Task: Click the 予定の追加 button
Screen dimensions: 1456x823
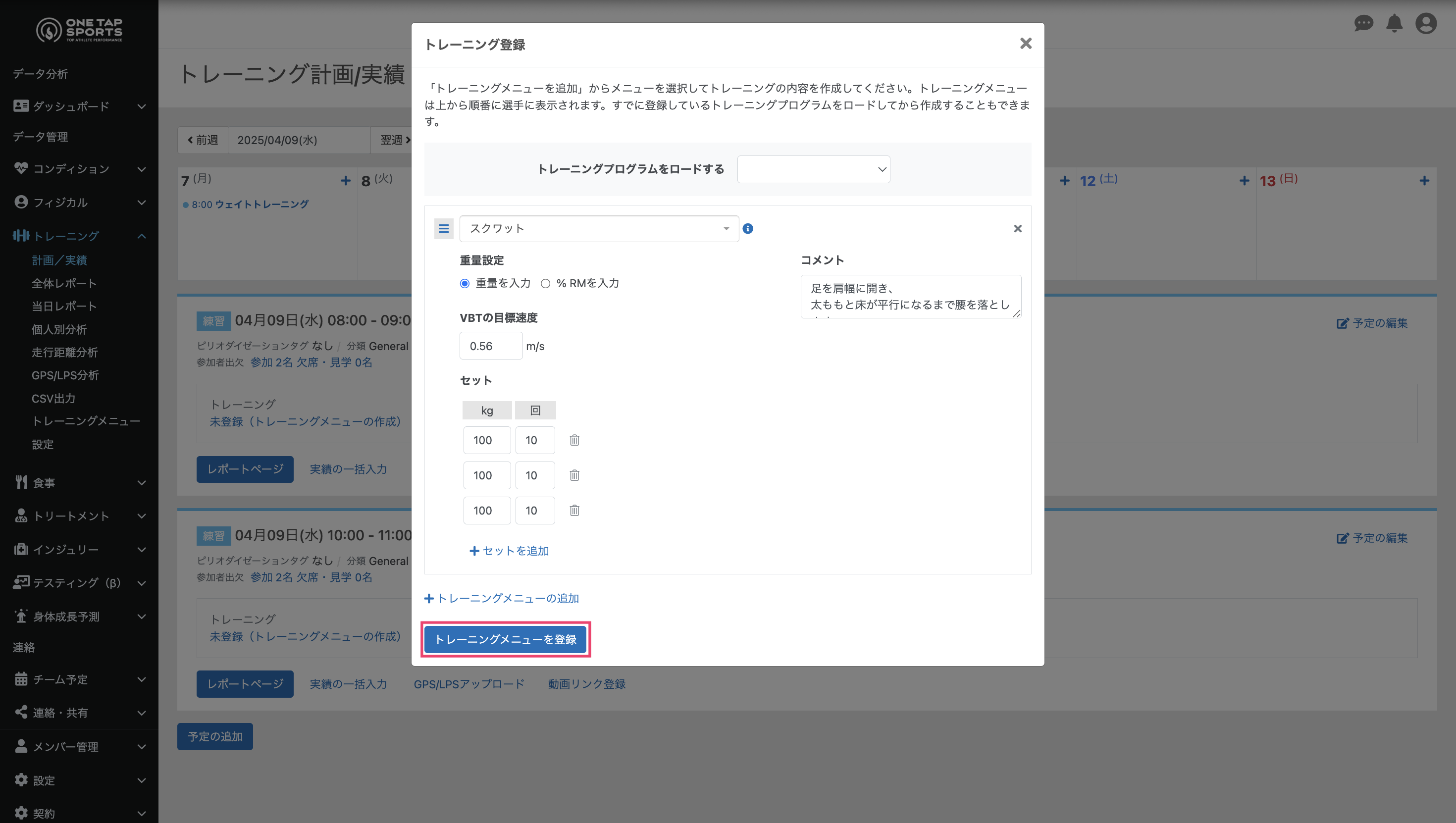Action: 215,736
